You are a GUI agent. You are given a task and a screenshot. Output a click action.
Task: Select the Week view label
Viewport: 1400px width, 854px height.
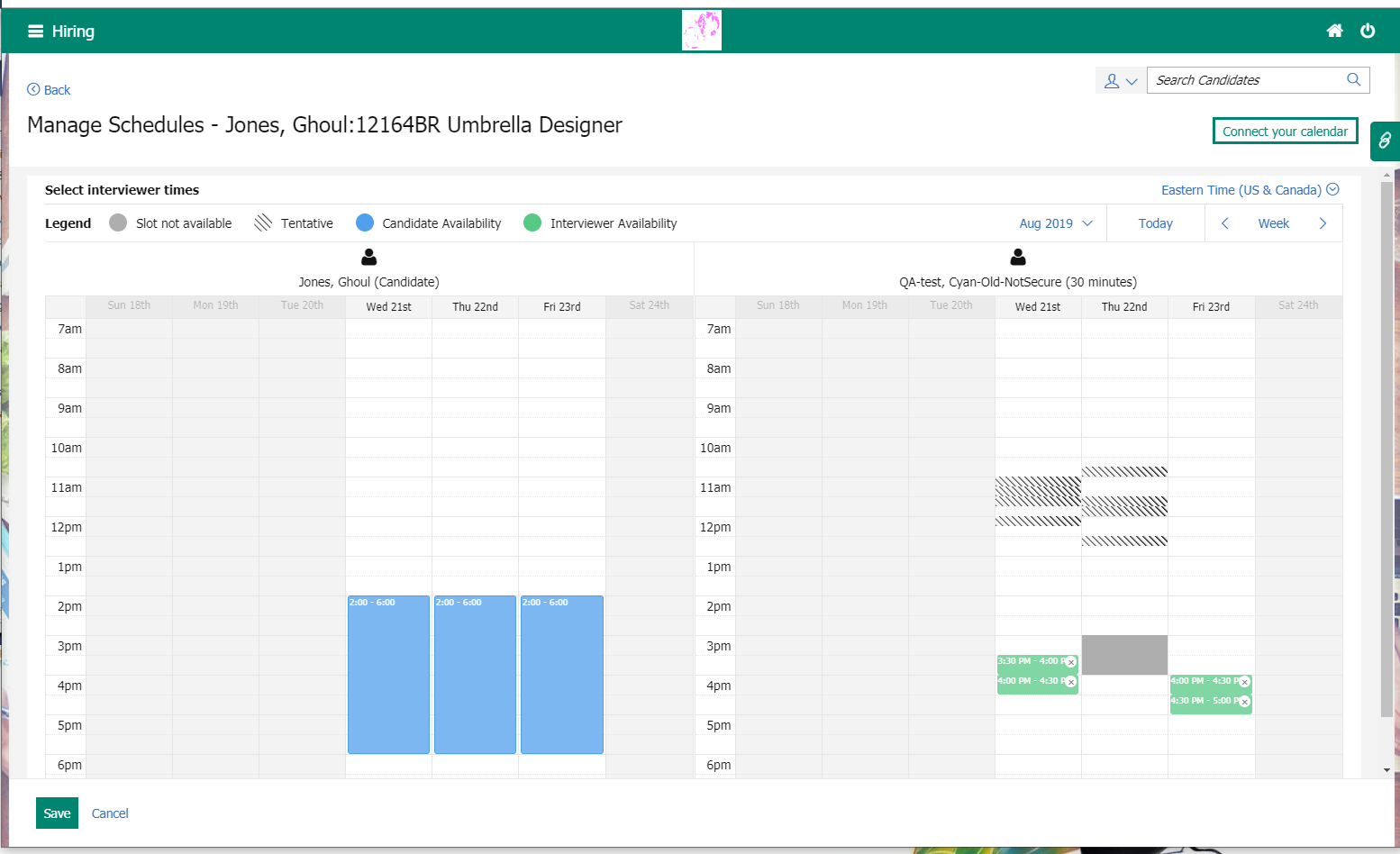coord(1273,223)
